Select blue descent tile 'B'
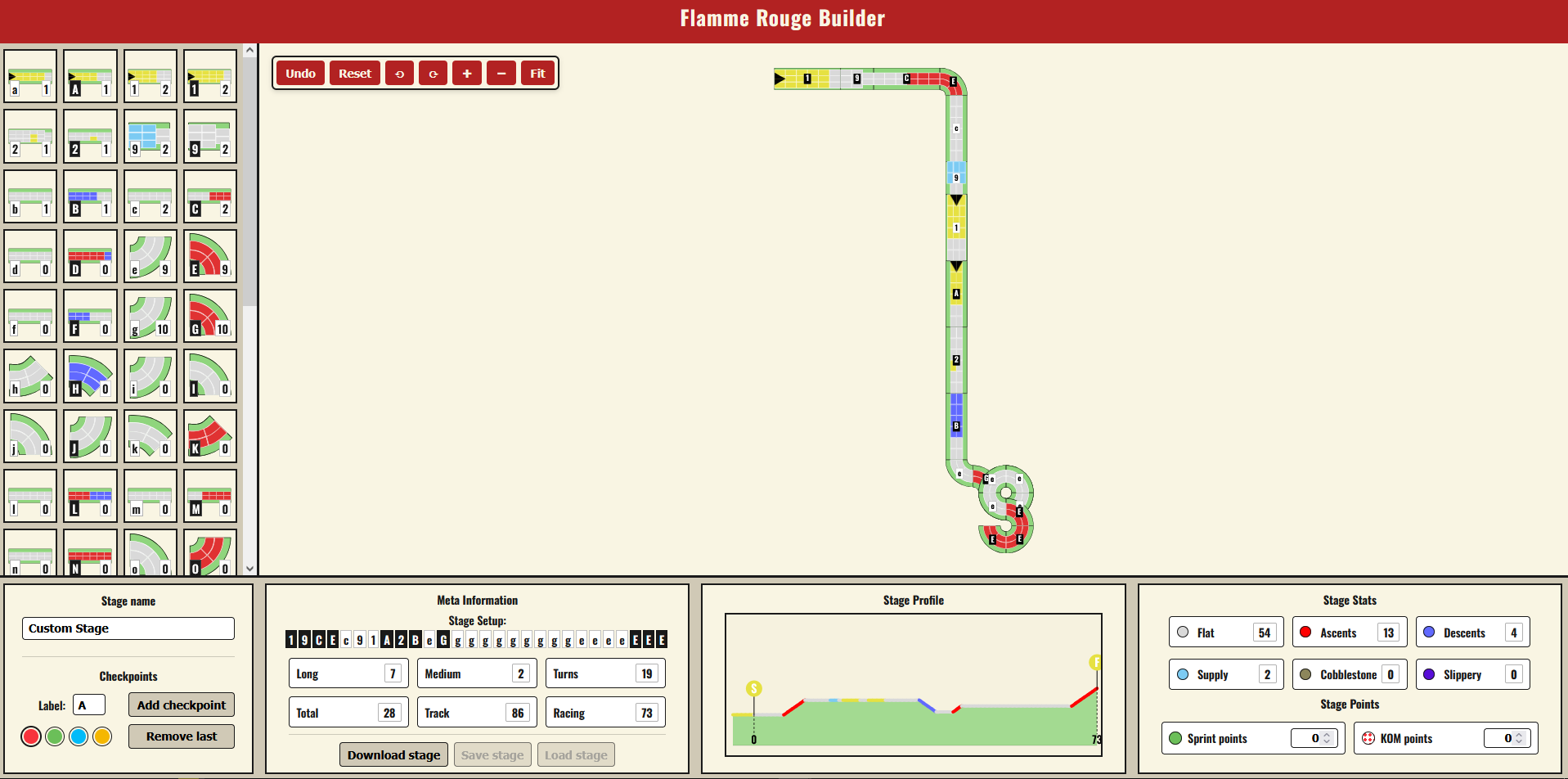This screenshot has height=779, width=1568. click(x=90, y=196)
